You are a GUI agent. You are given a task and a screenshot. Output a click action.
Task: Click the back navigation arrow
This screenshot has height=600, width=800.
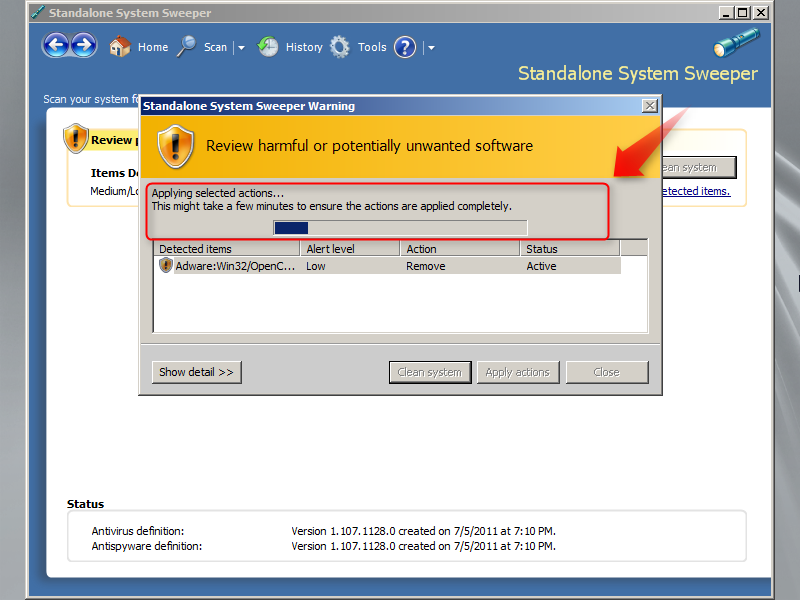(56, 45)
